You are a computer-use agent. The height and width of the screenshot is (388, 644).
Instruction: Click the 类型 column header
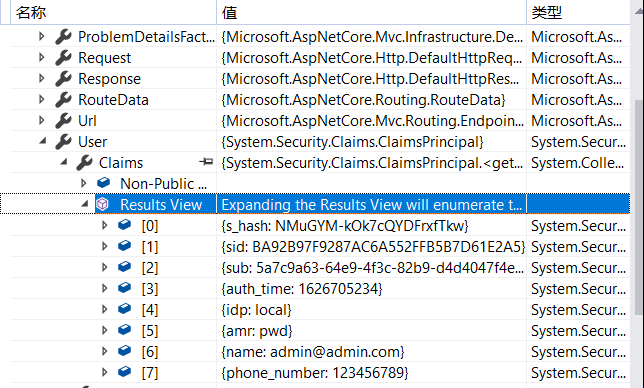click(578, 12)
